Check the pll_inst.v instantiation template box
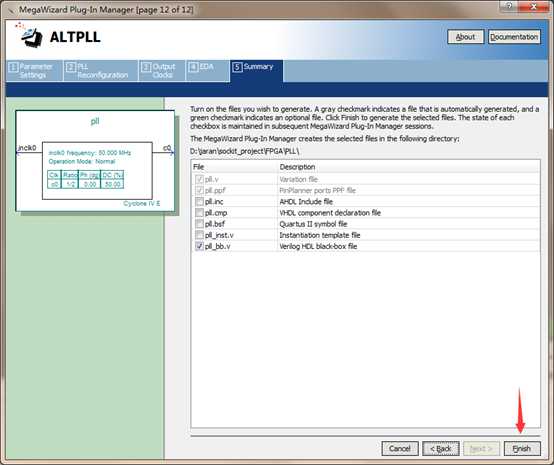 pyautogui.click(x=199, y=235)
